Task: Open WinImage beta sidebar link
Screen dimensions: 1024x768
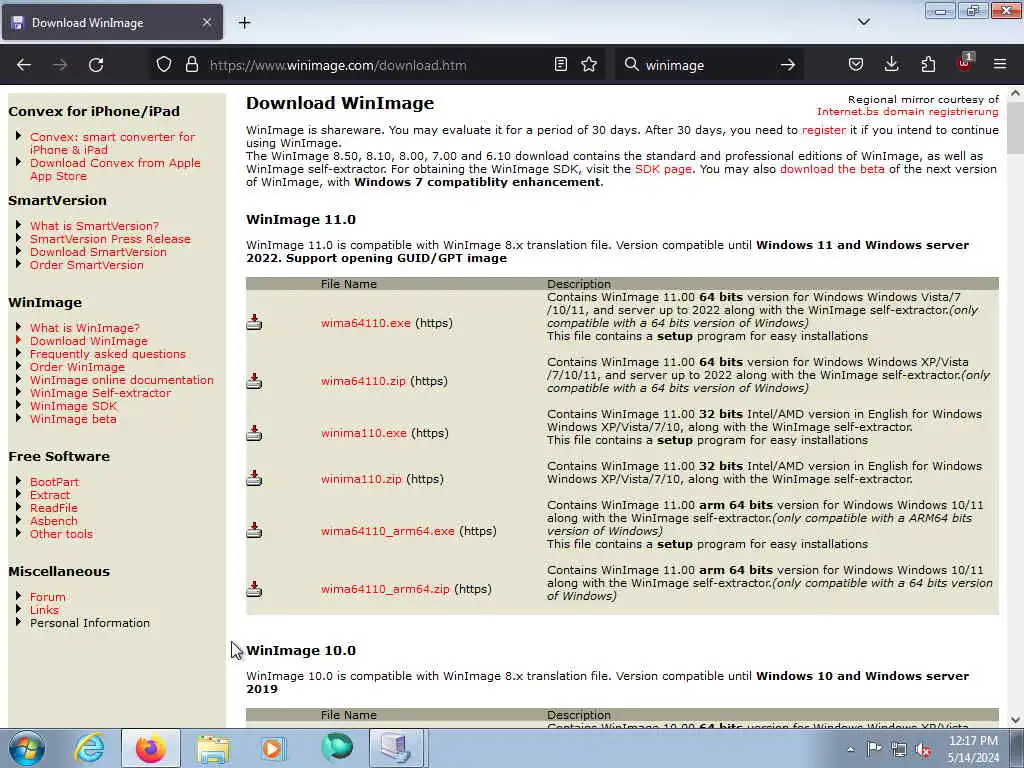Action: point(73,419)
